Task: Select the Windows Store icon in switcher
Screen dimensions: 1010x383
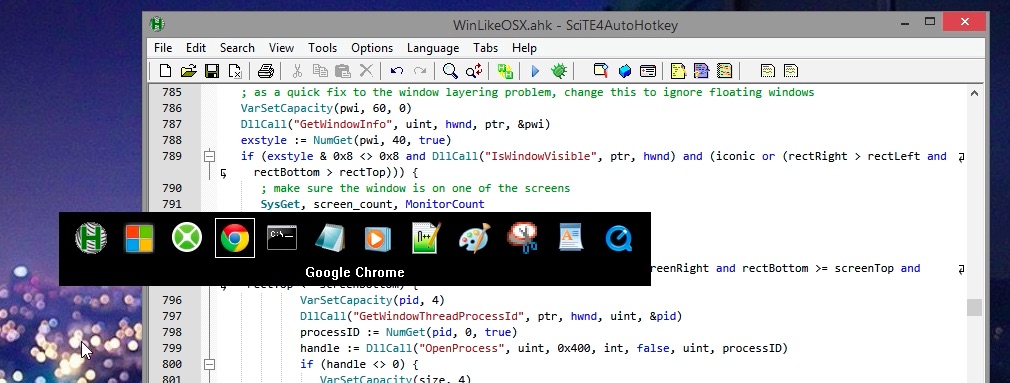Action: (138, 238)
